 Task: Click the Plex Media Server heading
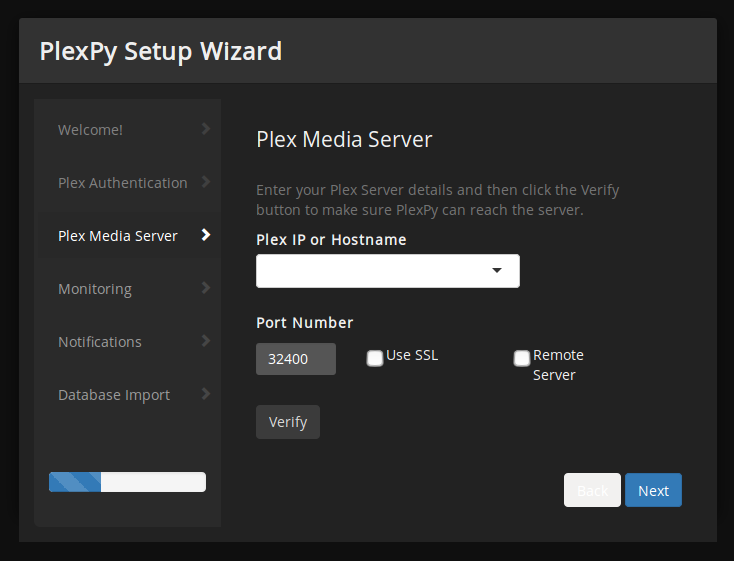[x=344, y=140]
